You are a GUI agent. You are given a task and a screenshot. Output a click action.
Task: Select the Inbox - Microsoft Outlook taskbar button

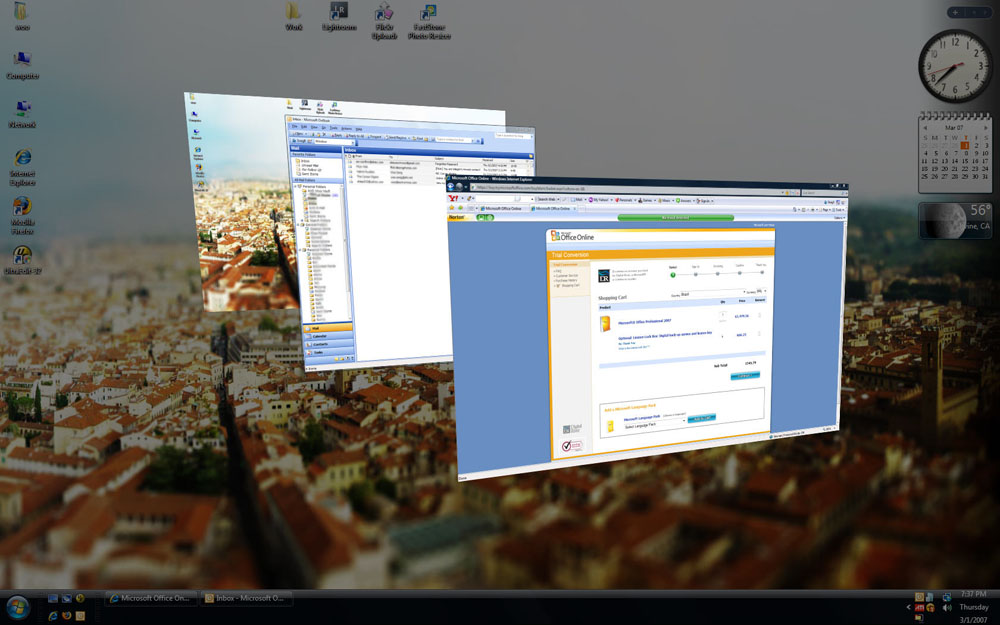247,598
